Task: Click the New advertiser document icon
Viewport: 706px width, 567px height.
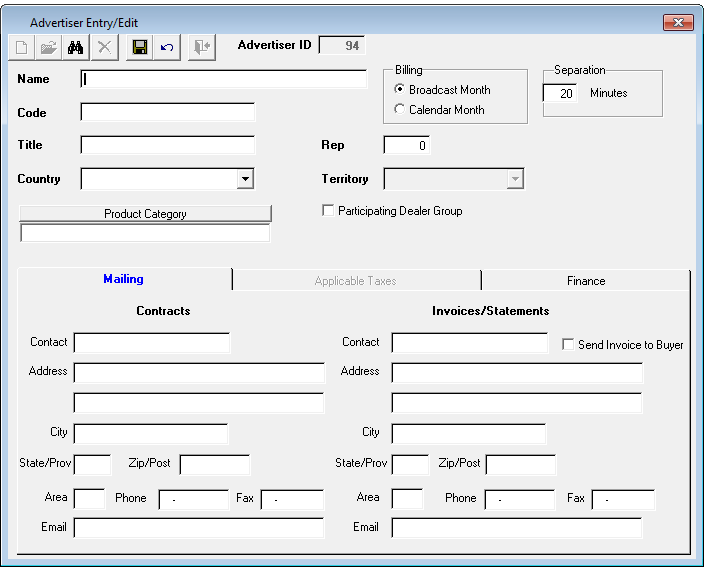Action: (x=22, y=47)
